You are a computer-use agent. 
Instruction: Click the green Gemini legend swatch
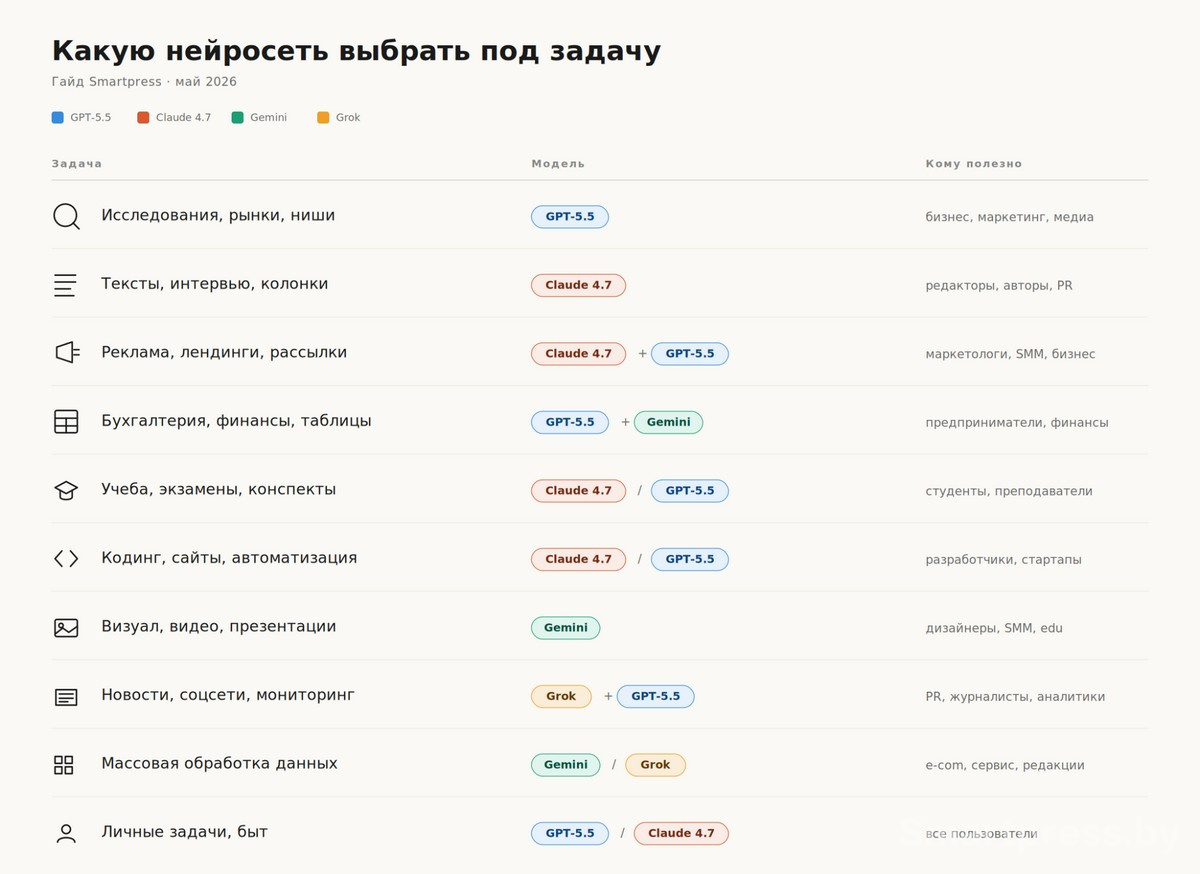pos(237,118)
